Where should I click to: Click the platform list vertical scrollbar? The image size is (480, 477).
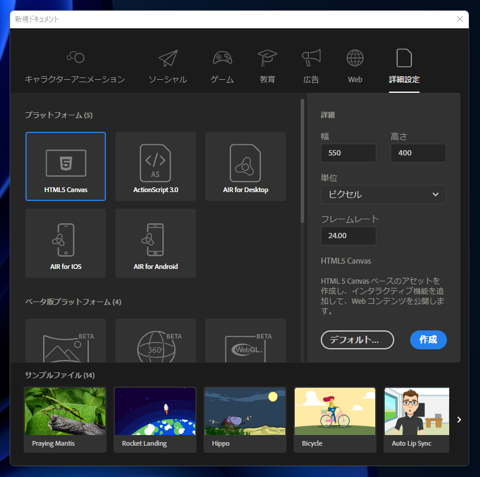coord(302,161)
